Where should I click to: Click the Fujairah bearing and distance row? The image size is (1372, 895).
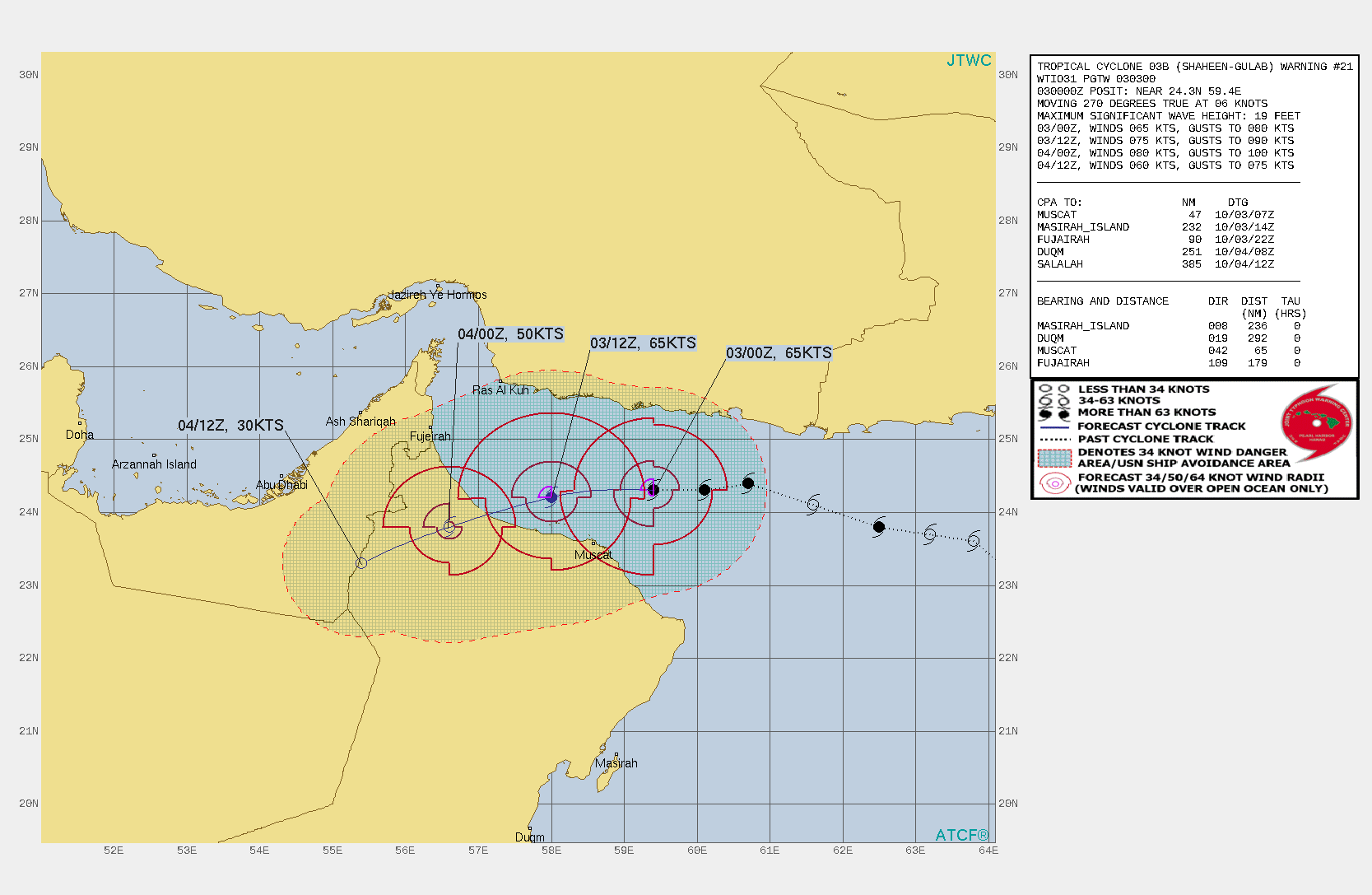1168,363
